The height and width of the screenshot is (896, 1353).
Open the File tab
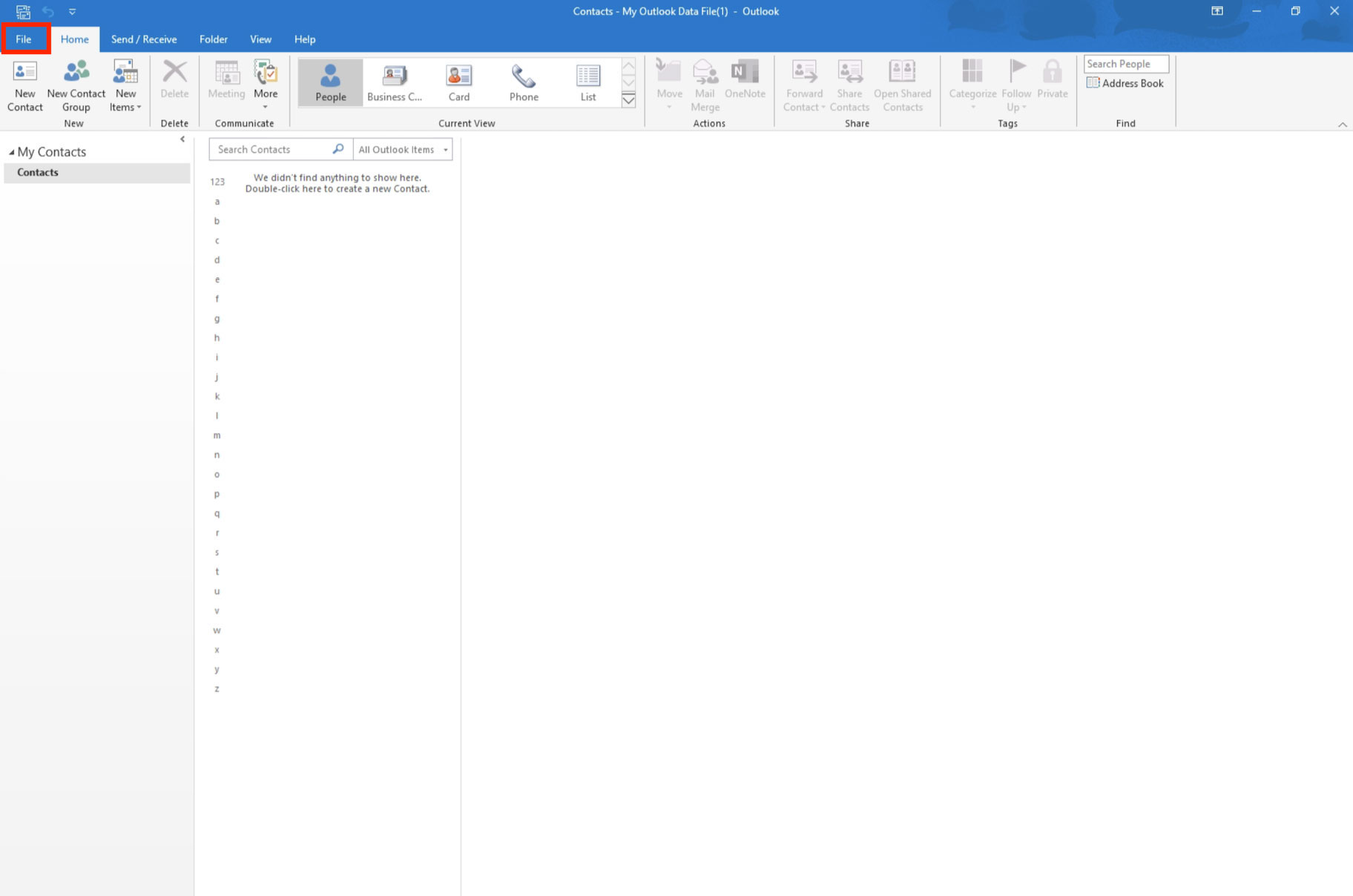(x=24, y=39)
